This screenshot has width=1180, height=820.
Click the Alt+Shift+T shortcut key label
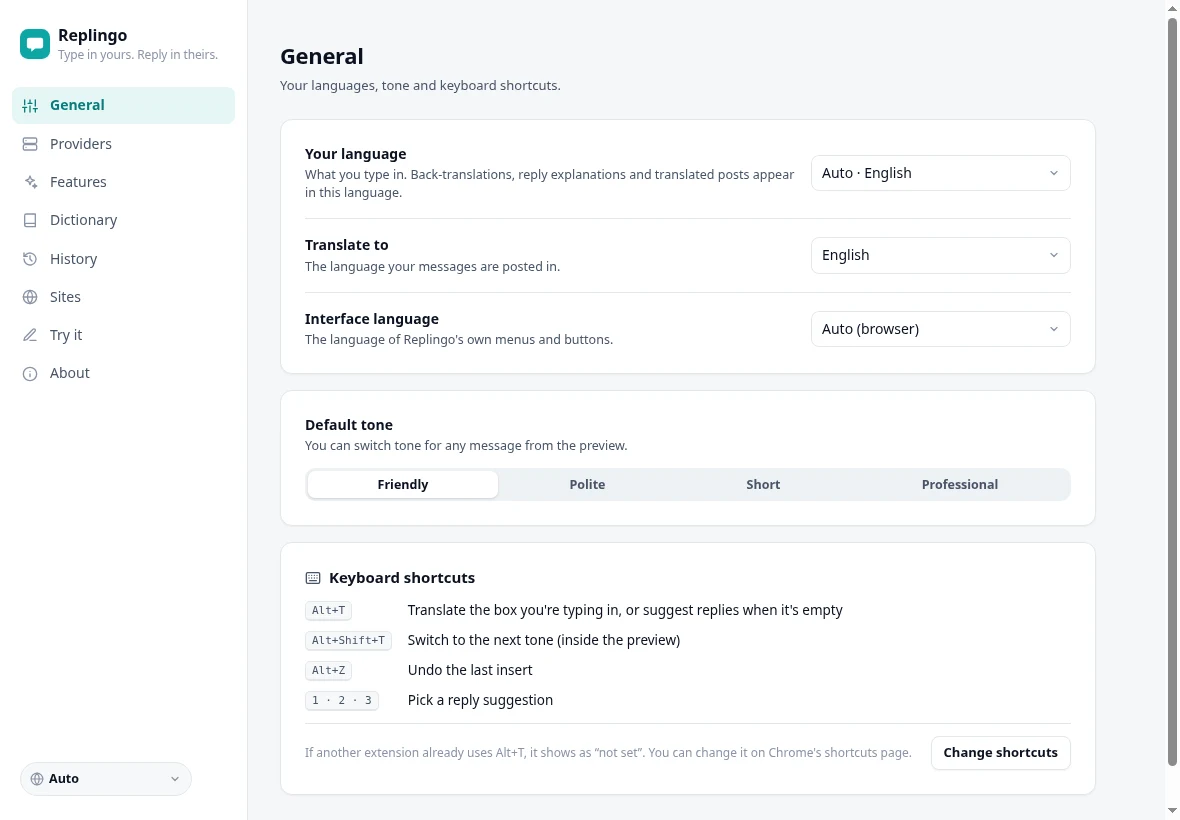348,640
